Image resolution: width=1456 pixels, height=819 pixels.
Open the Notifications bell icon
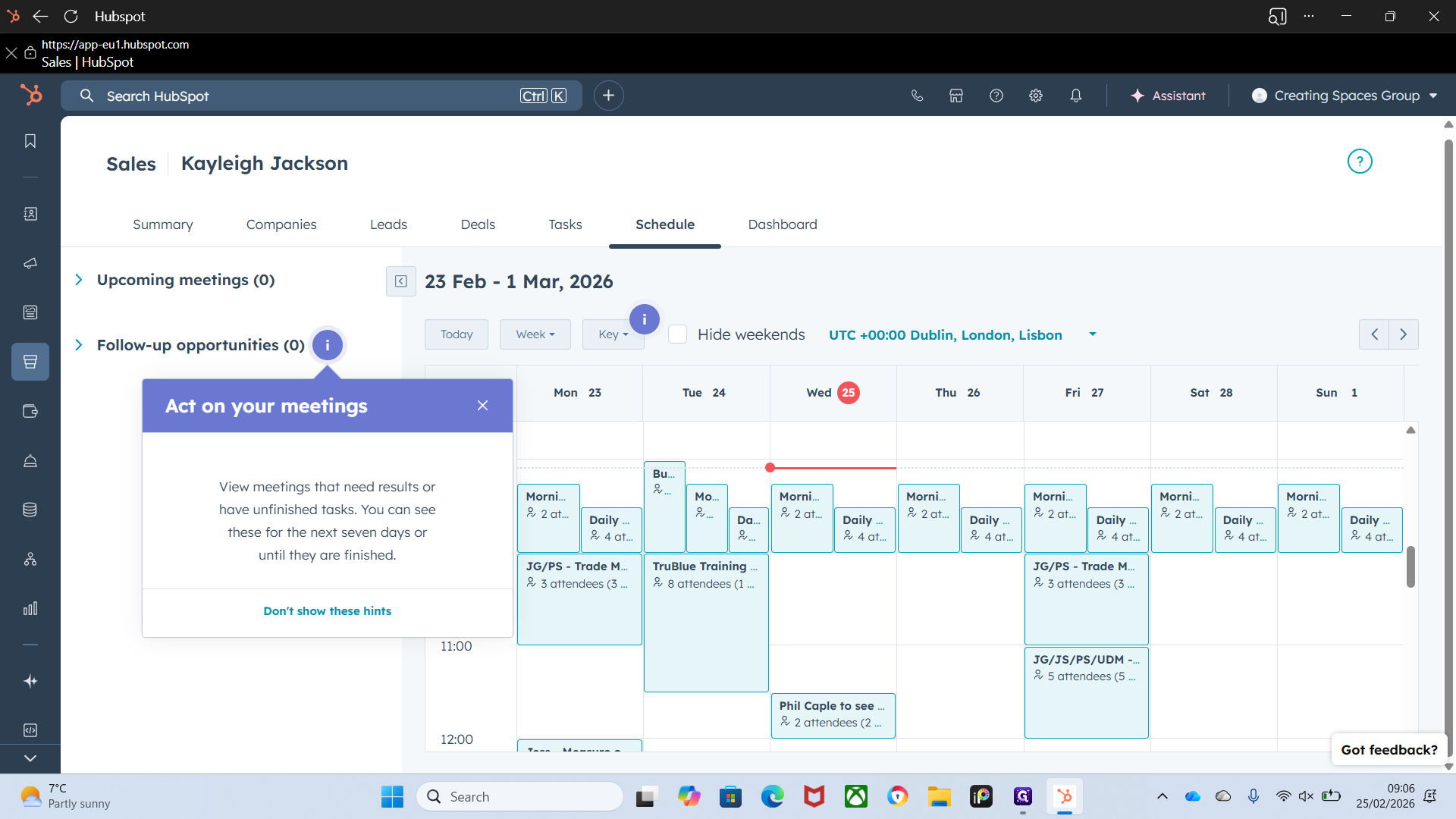1076,96
